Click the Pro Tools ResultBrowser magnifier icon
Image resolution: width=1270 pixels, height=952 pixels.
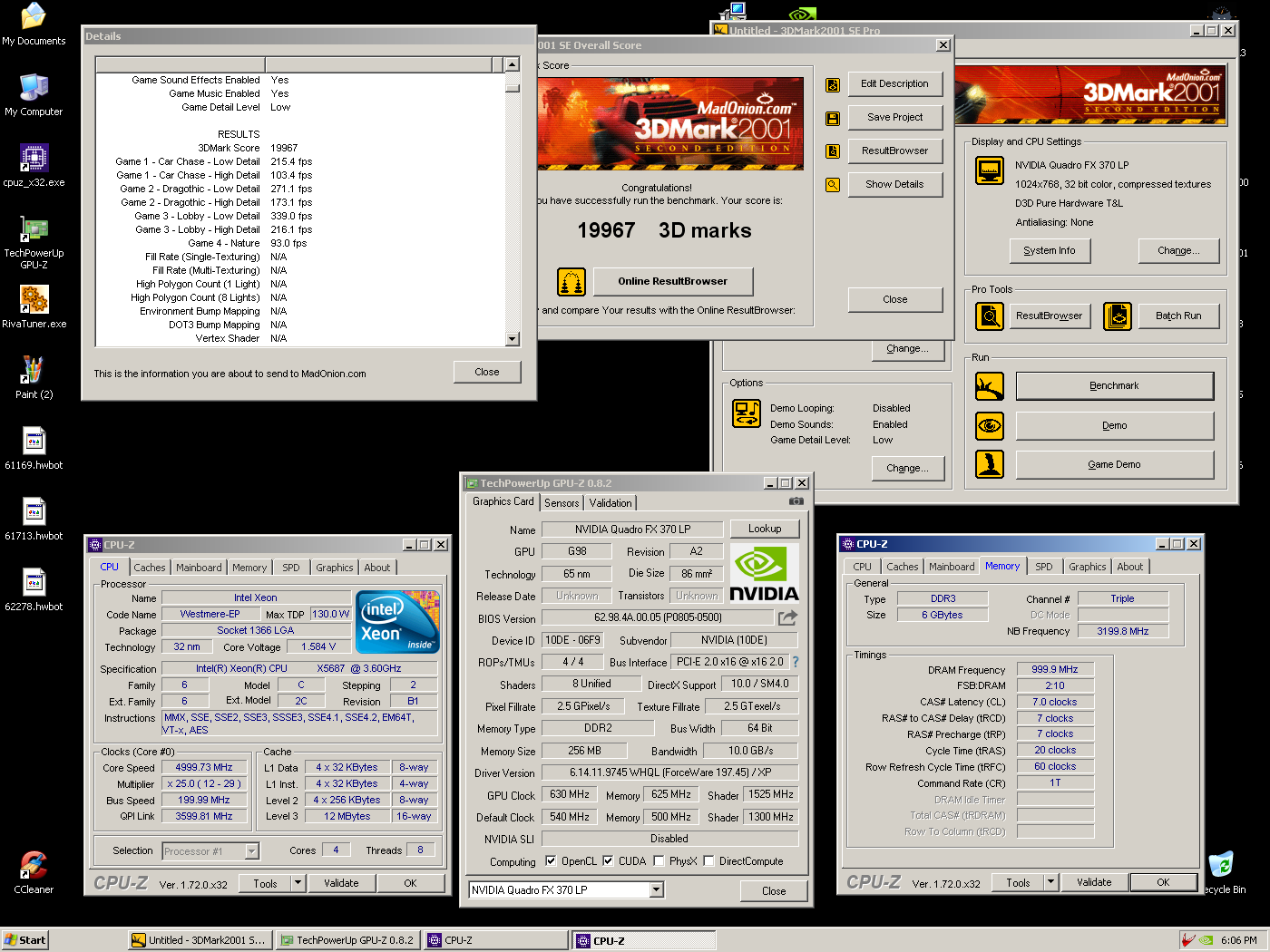point(990,316)
